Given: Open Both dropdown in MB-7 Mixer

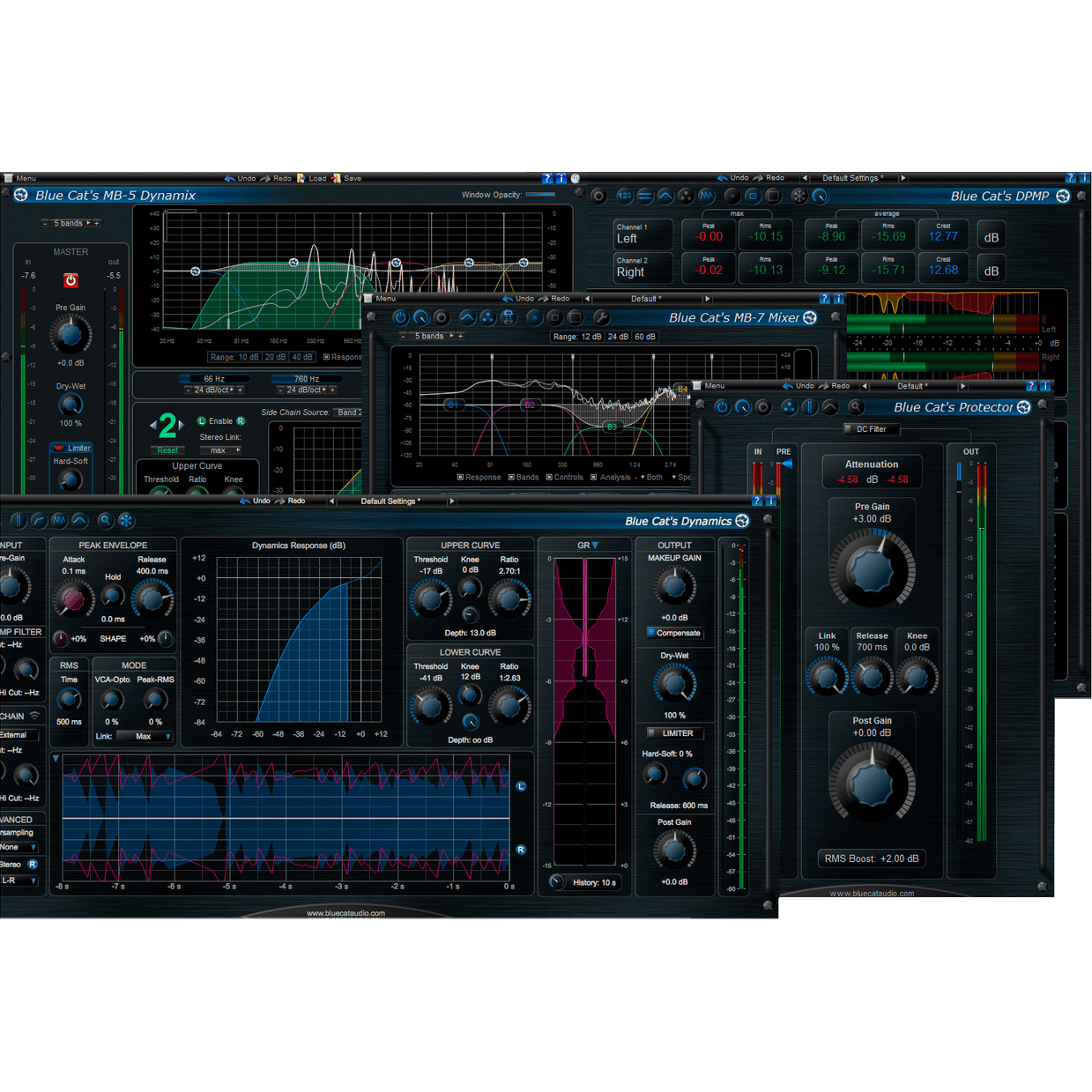Looking at the screenshot, I should 652,478.
